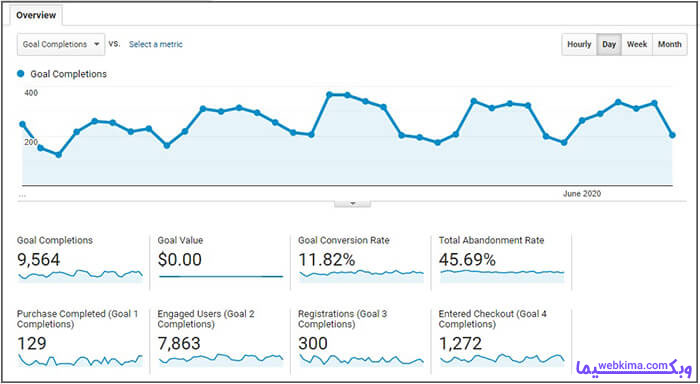Click the Registrations sparkline chart
Viewport: 700px width, 384px height.
[x=361, y=360]
